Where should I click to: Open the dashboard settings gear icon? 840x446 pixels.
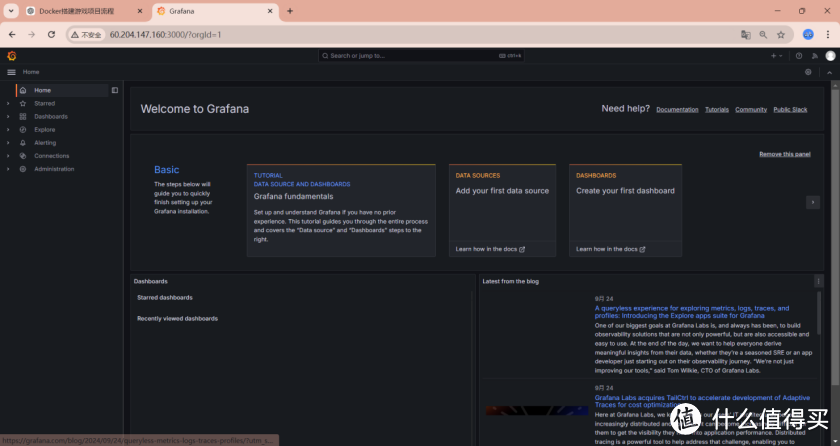808,72
